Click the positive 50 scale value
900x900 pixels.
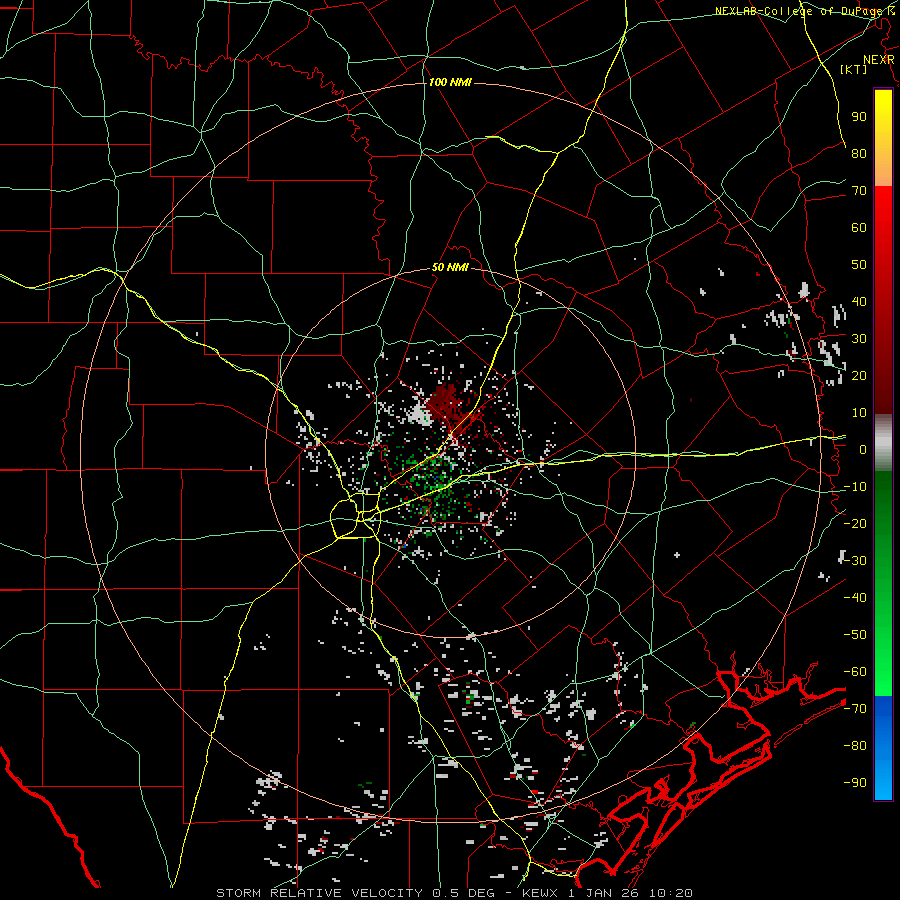coord(859,265)
